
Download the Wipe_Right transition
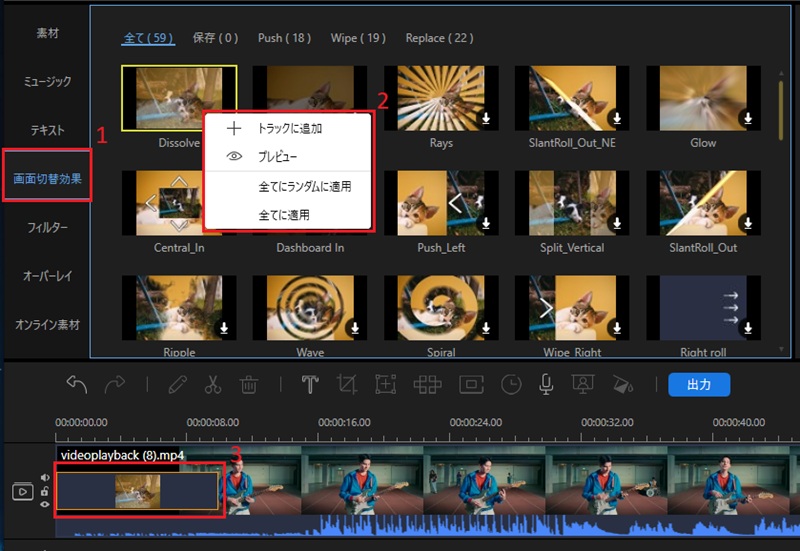(x=617, y=328)
